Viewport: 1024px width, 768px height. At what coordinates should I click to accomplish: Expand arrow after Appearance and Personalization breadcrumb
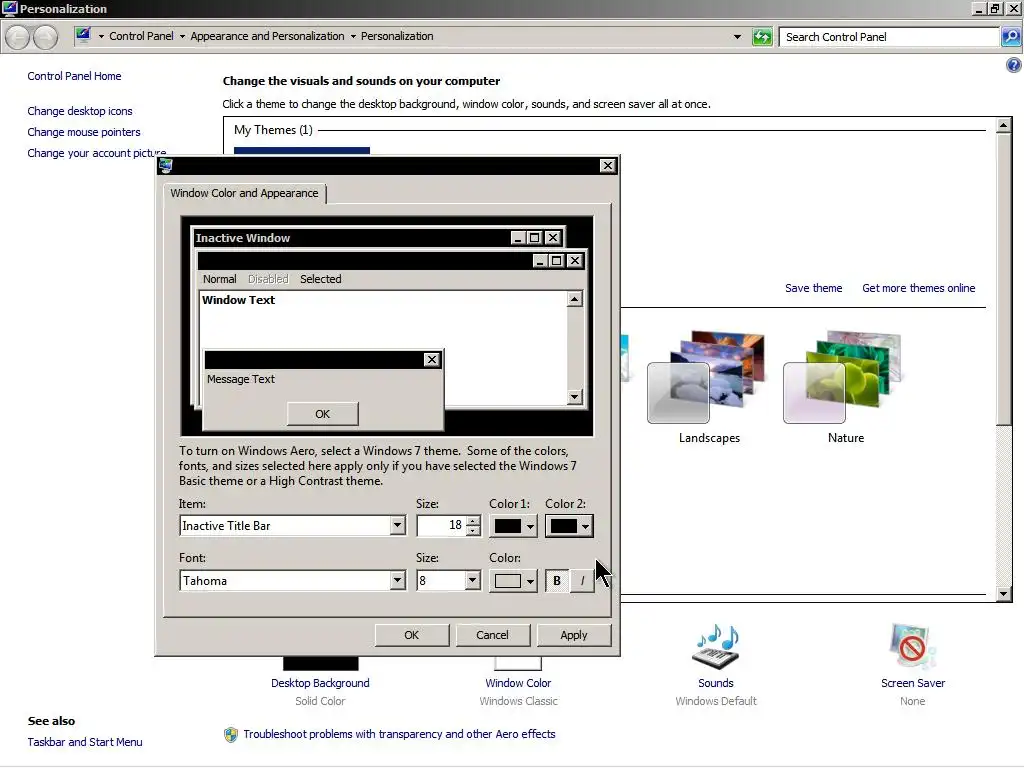[353, 37]
